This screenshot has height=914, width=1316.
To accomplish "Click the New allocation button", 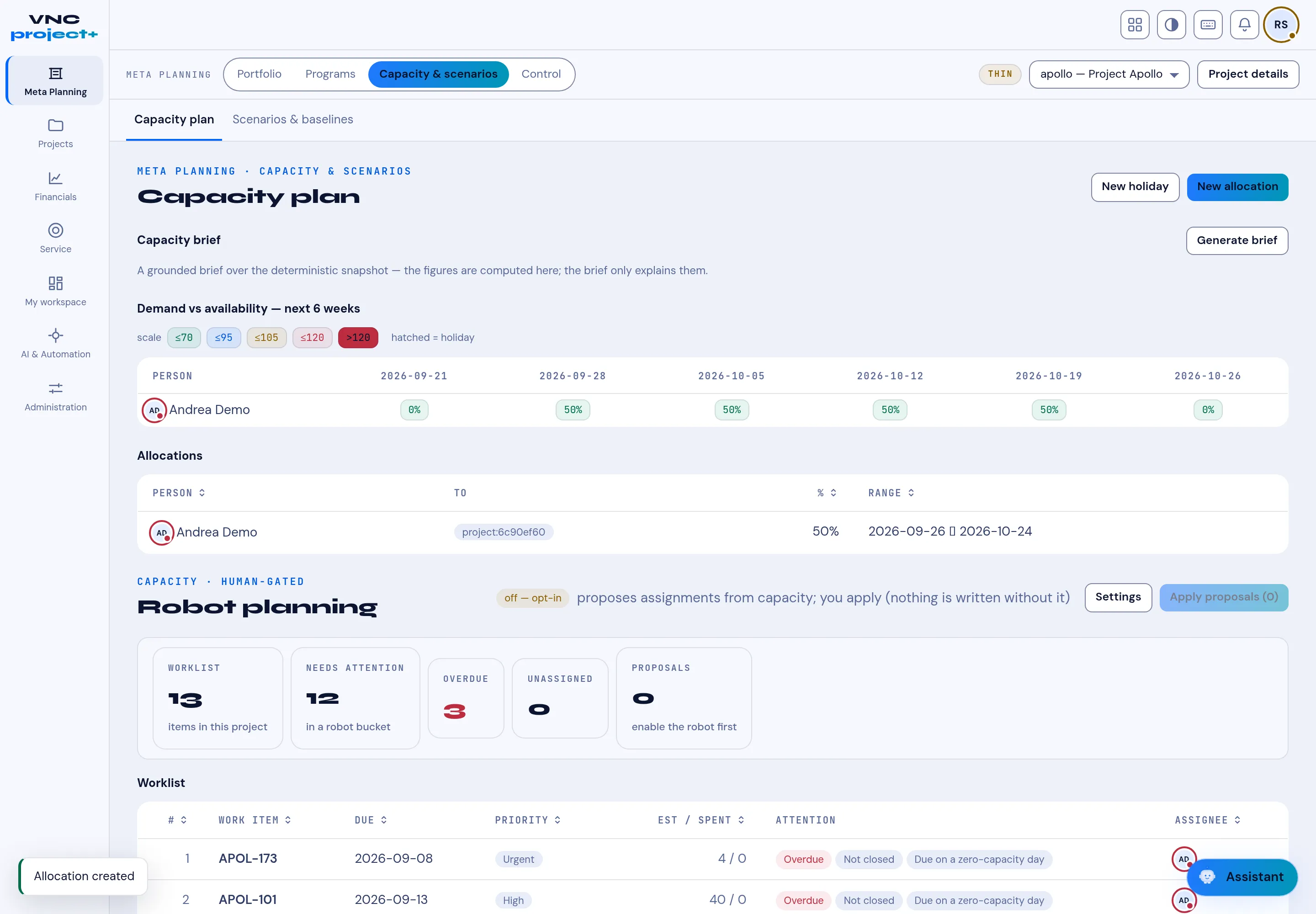I will click(1237, 187).
